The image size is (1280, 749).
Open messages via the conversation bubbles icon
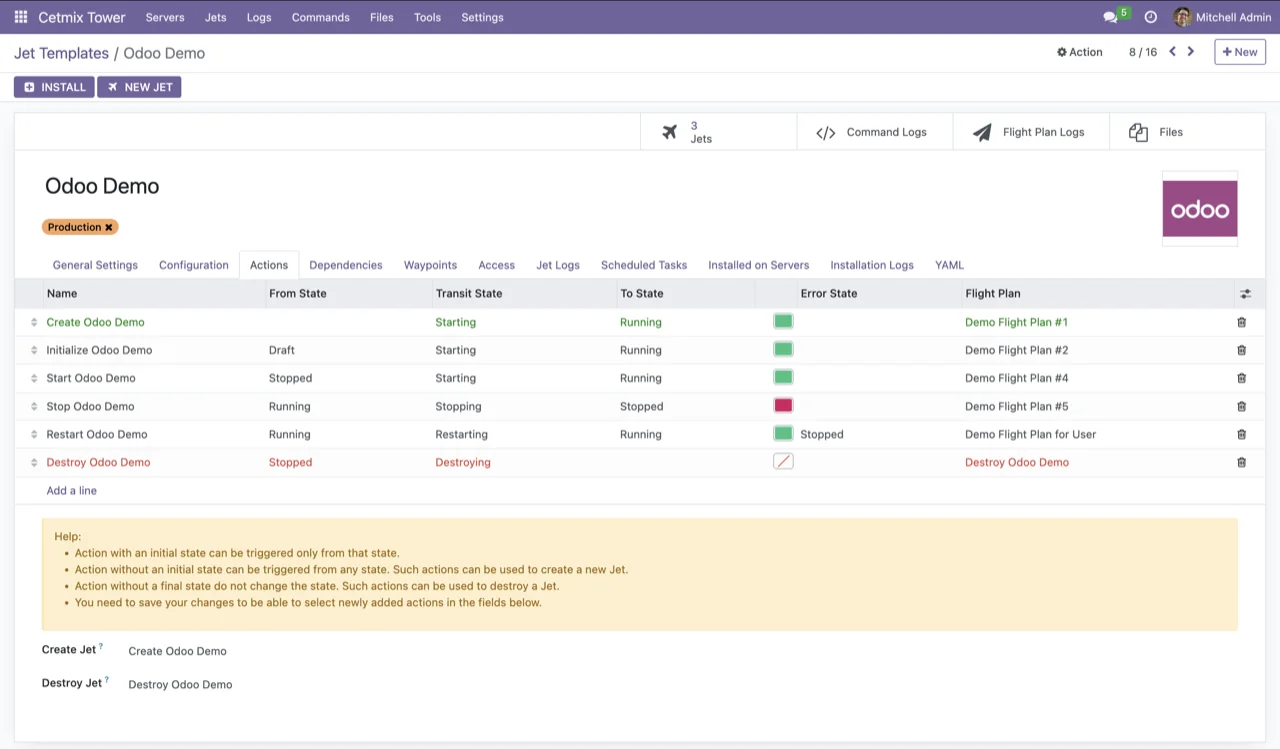[1110, 17]
